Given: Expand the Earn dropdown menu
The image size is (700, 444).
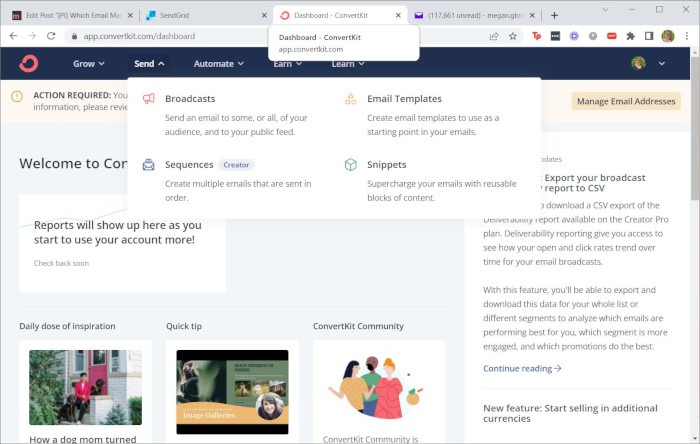Looking at the screenshot, I should tap(288, 64).
